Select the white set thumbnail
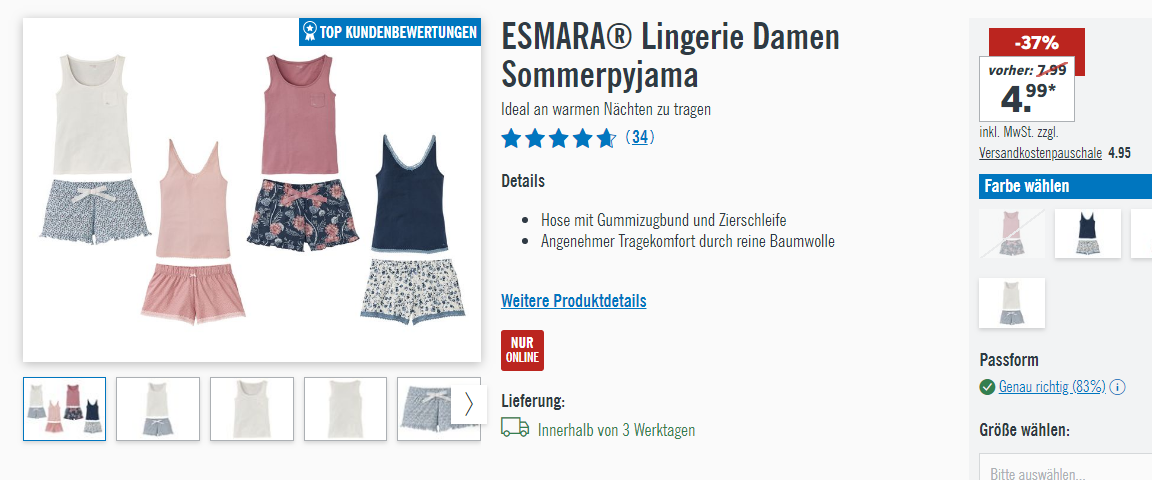 click(158, 409)
